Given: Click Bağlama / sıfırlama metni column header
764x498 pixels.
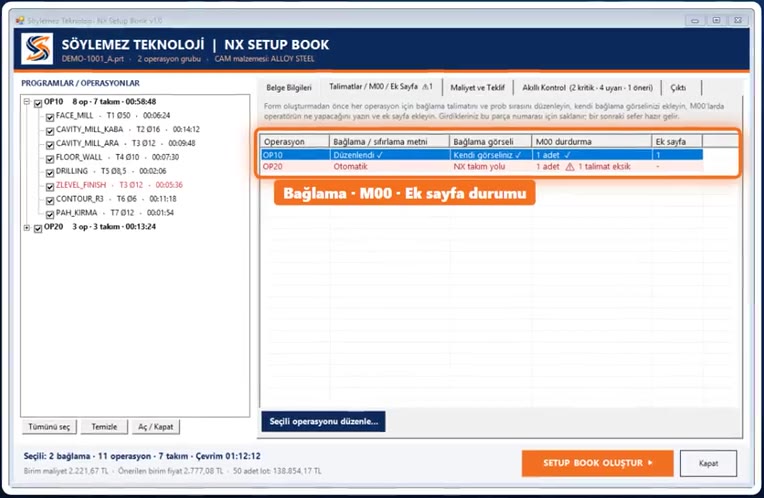Looking at the screenshot, I should point(389,141).
